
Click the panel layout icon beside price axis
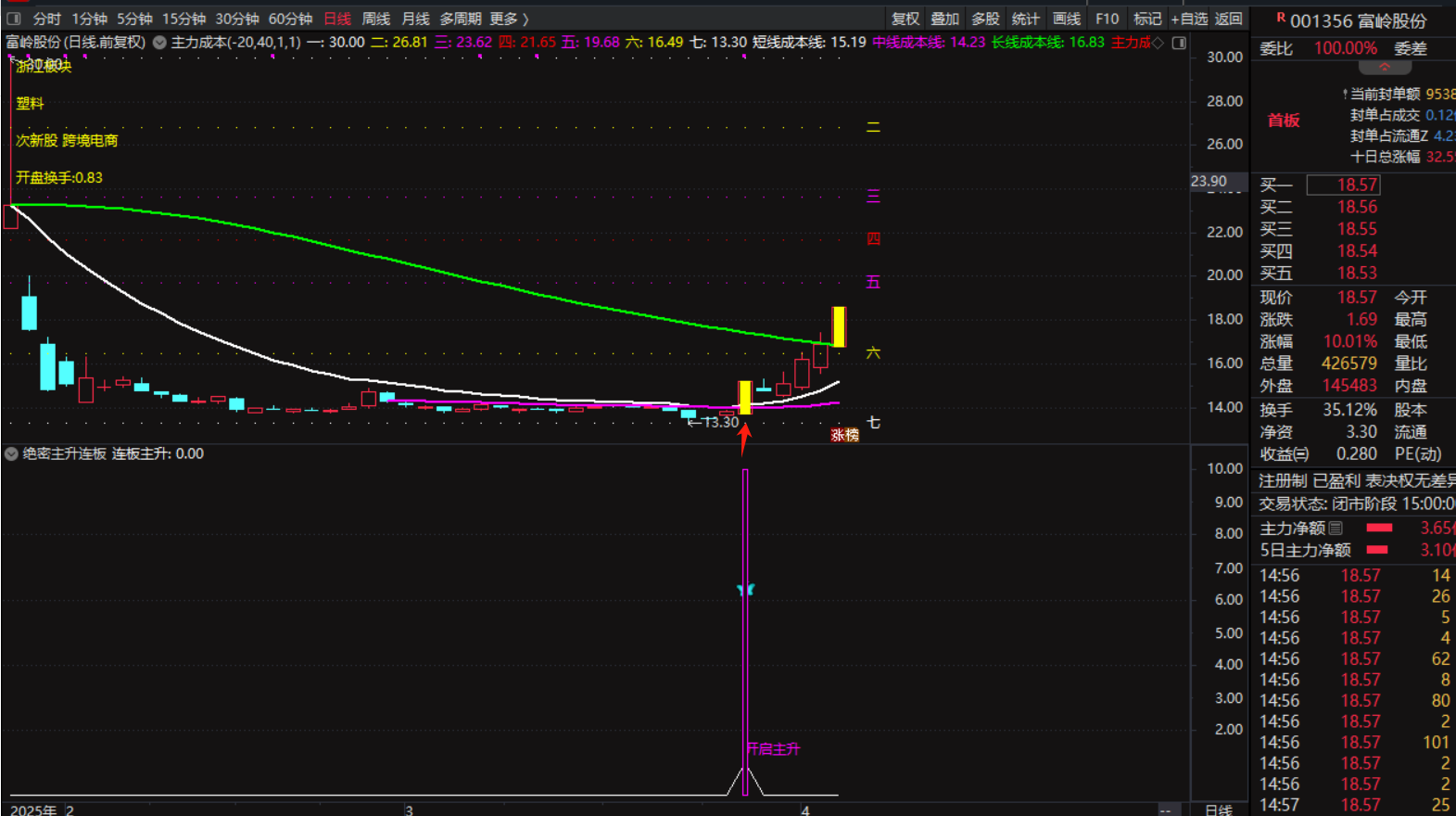(1179, 43)
